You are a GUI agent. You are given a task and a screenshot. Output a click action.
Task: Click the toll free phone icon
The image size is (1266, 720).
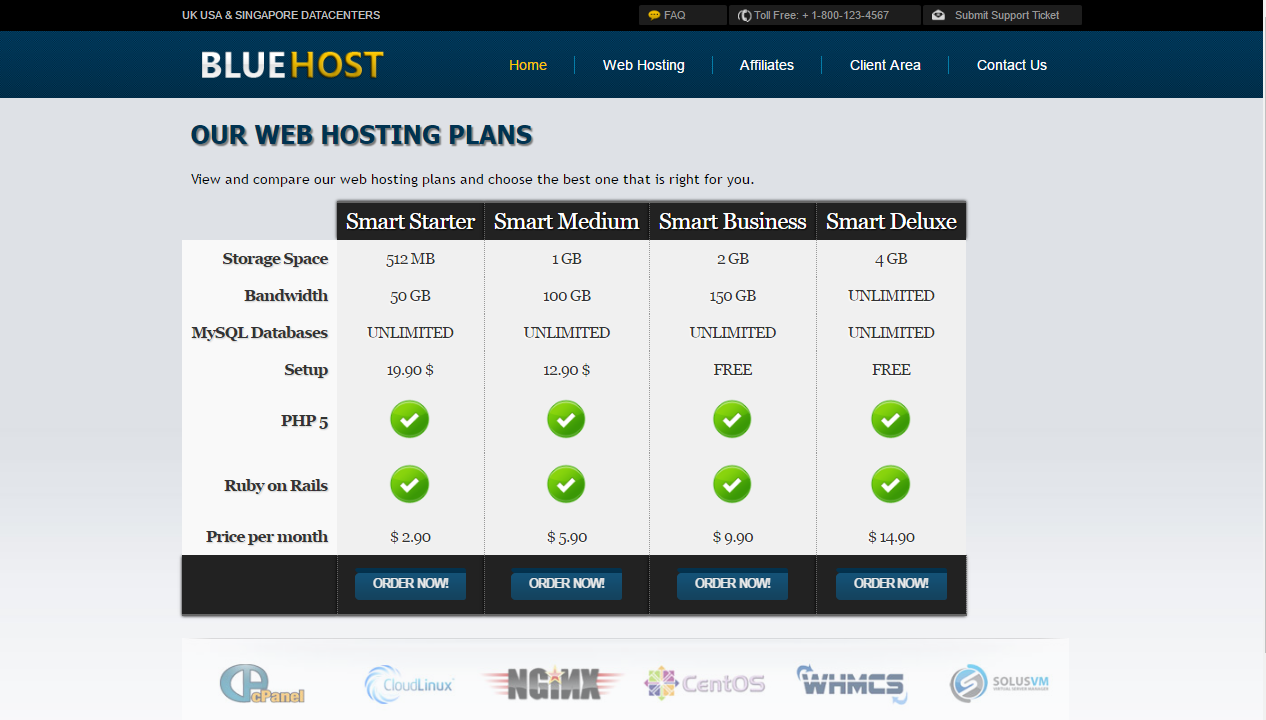pos(745,15)
